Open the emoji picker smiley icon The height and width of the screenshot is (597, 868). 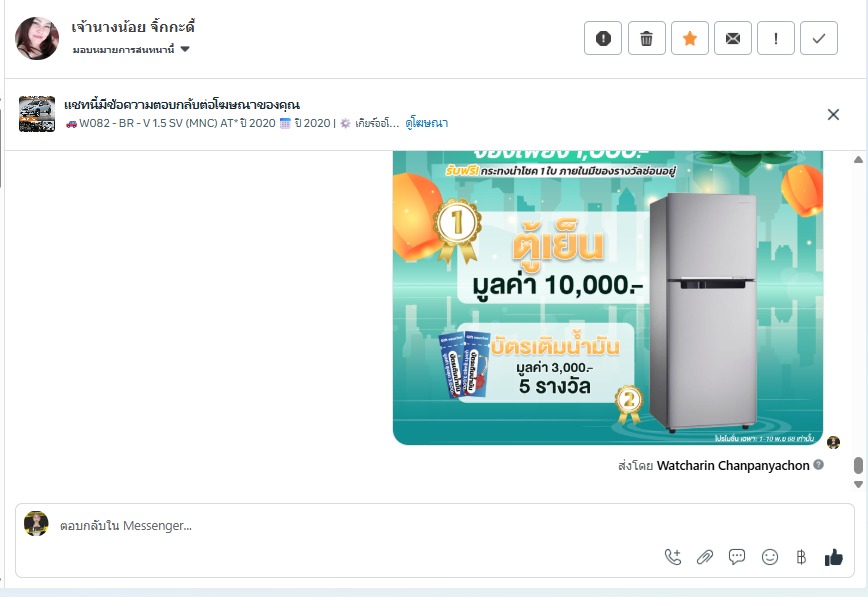[x=769, y=557]
